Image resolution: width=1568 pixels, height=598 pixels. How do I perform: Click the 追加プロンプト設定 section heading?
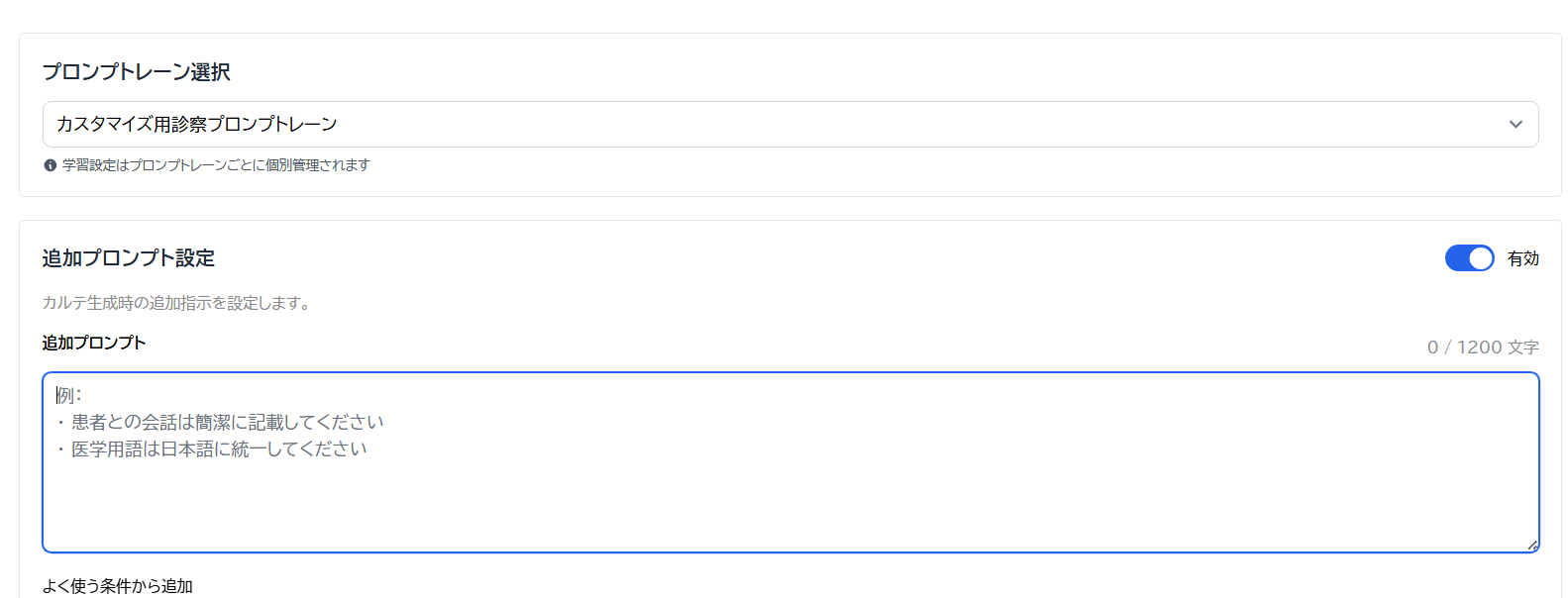tap(129, 258)
